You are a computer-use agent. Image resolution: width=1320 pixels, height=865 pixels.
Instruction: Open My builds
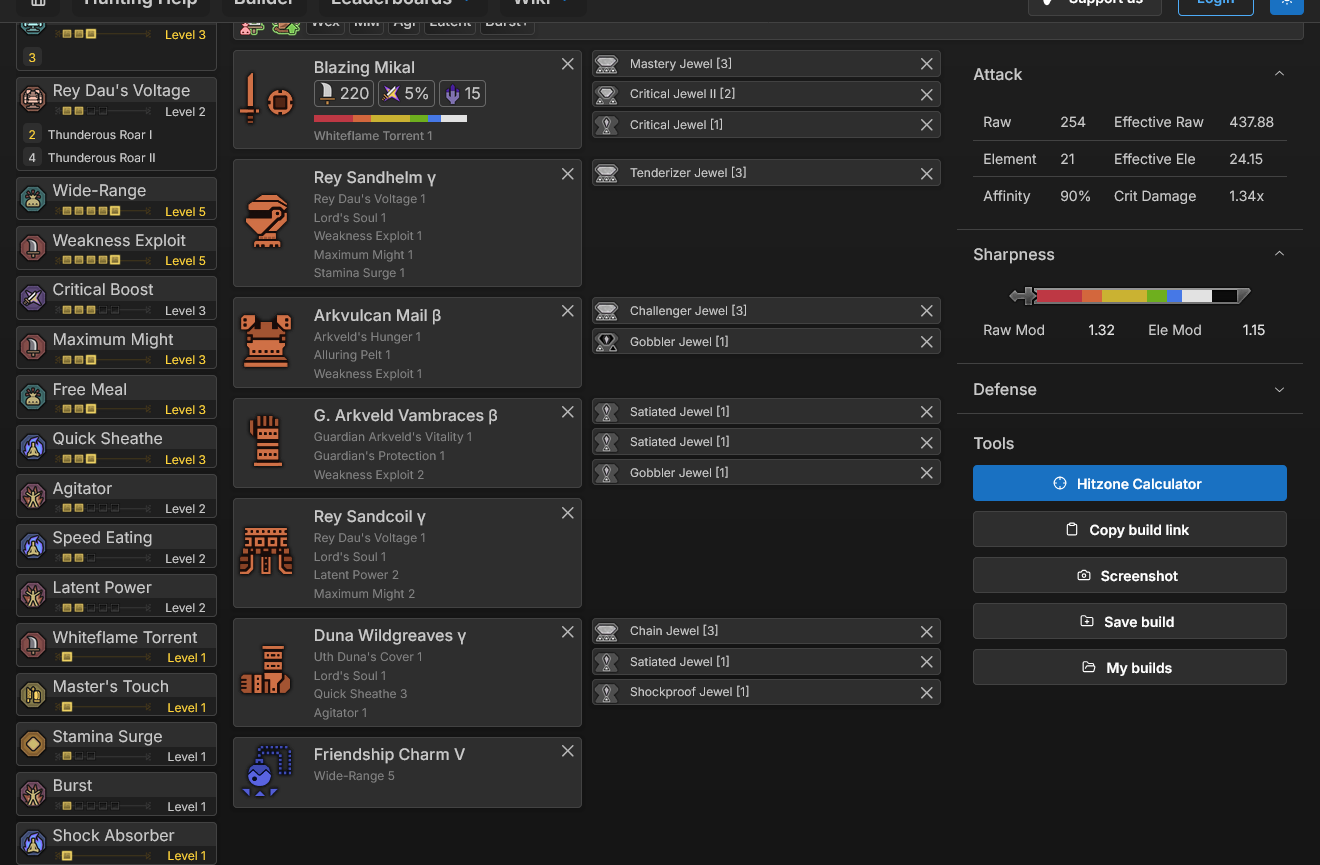[x=1130, y=667]
